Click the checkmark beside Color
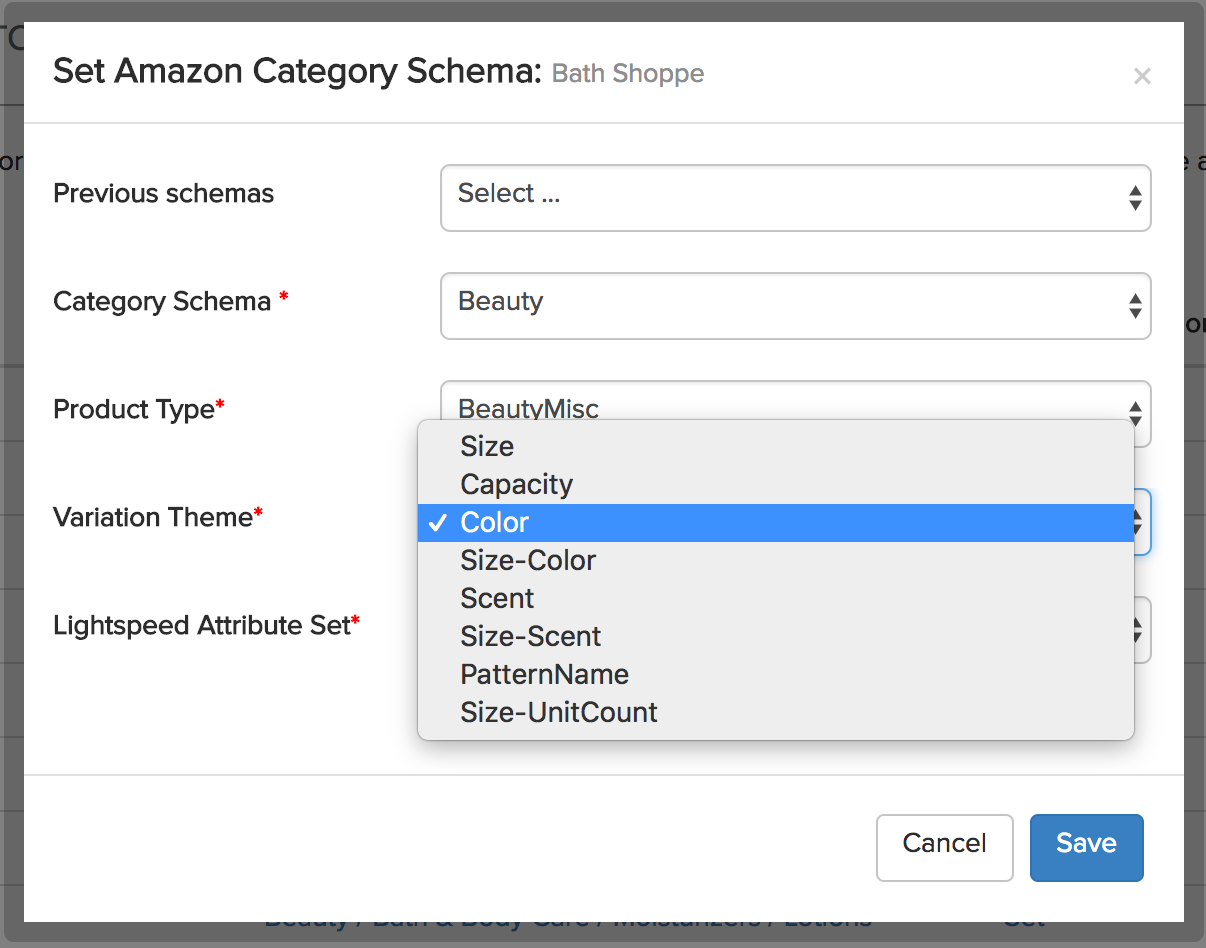Image resolution: width=1206 pixels, height=948 pixels. 437,523
